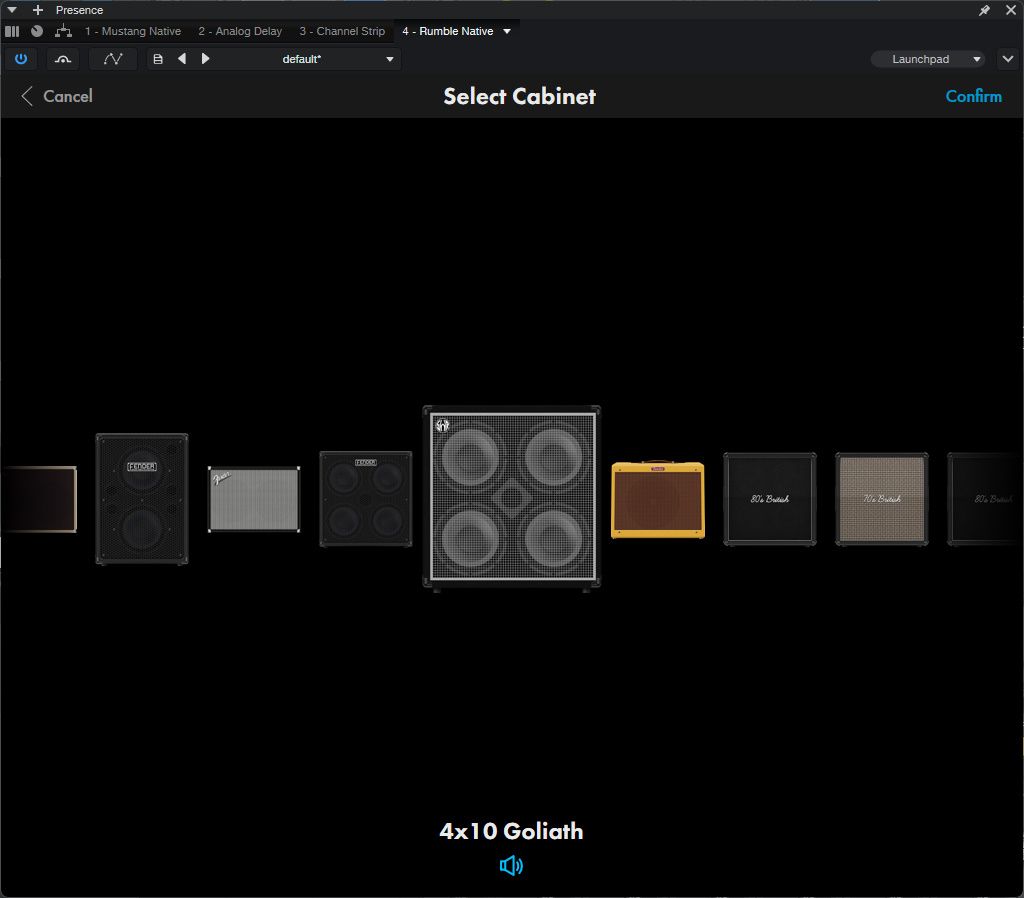Go to next preset arrow
This screenshot has width=1024, height=898.
click(x=206, y=59)
